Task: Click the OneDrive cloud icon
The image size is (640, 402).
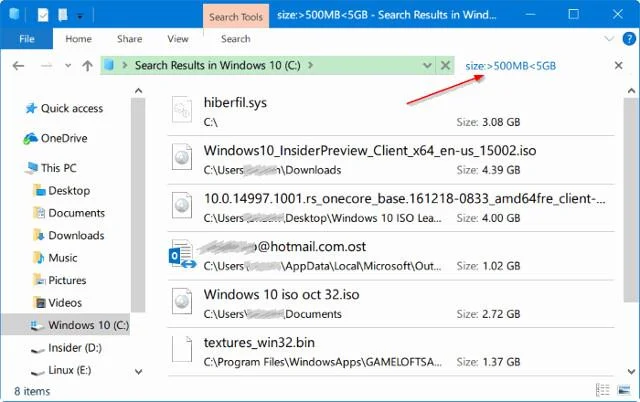Action: [30, 139]
